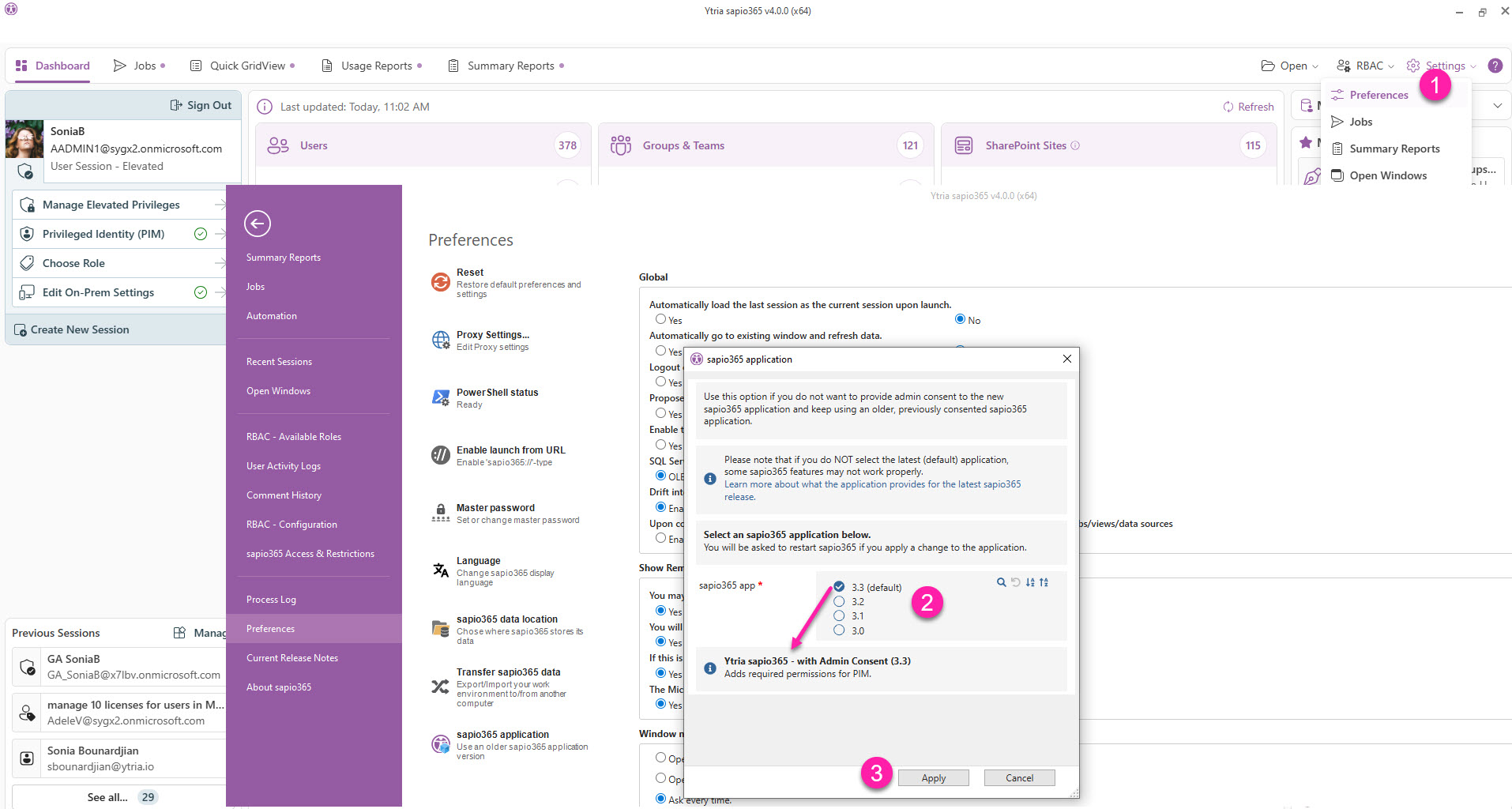Click the Apply button

(933, 778)
